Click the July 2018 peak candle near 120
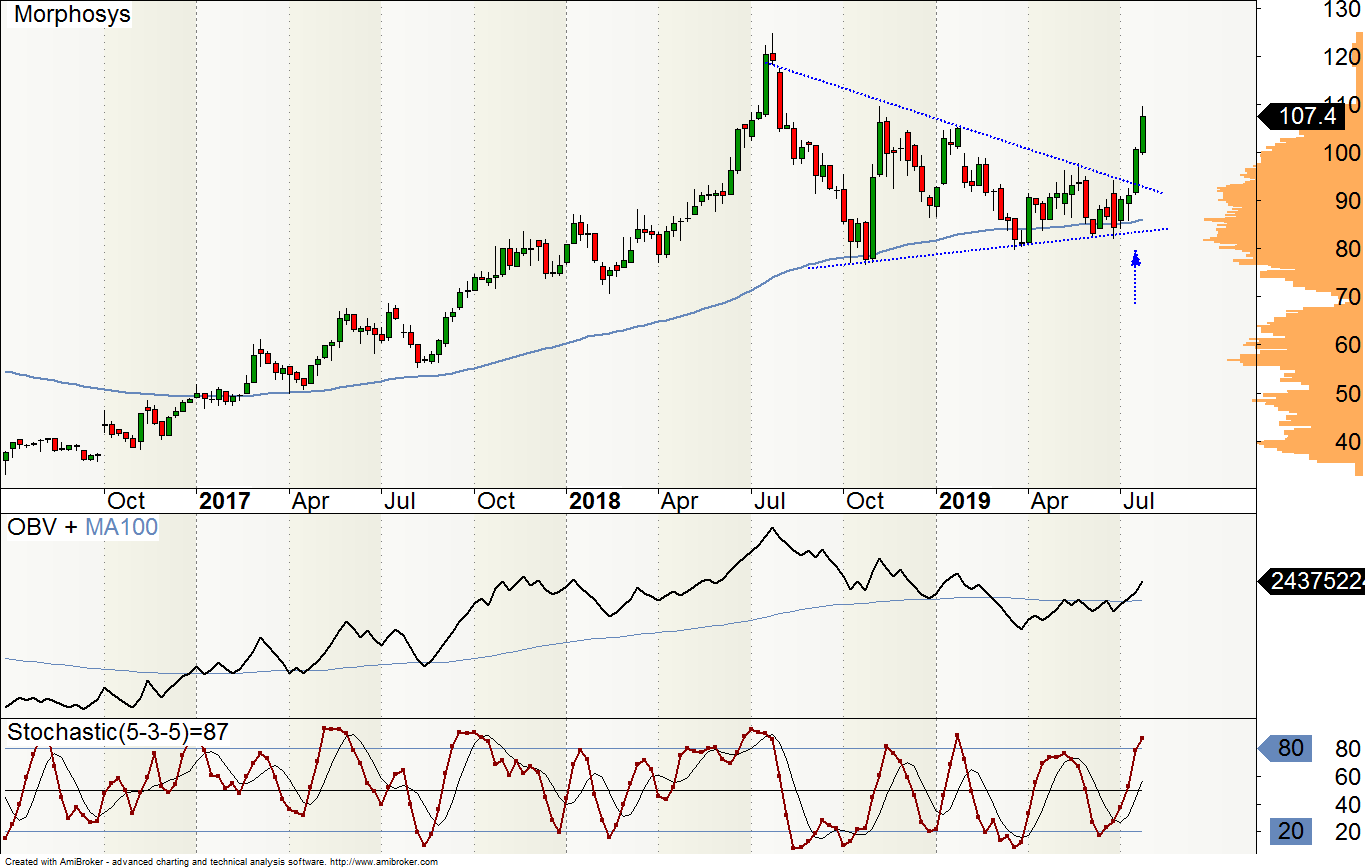Viewport: 1365px width, 868px height. pos(766,85)
